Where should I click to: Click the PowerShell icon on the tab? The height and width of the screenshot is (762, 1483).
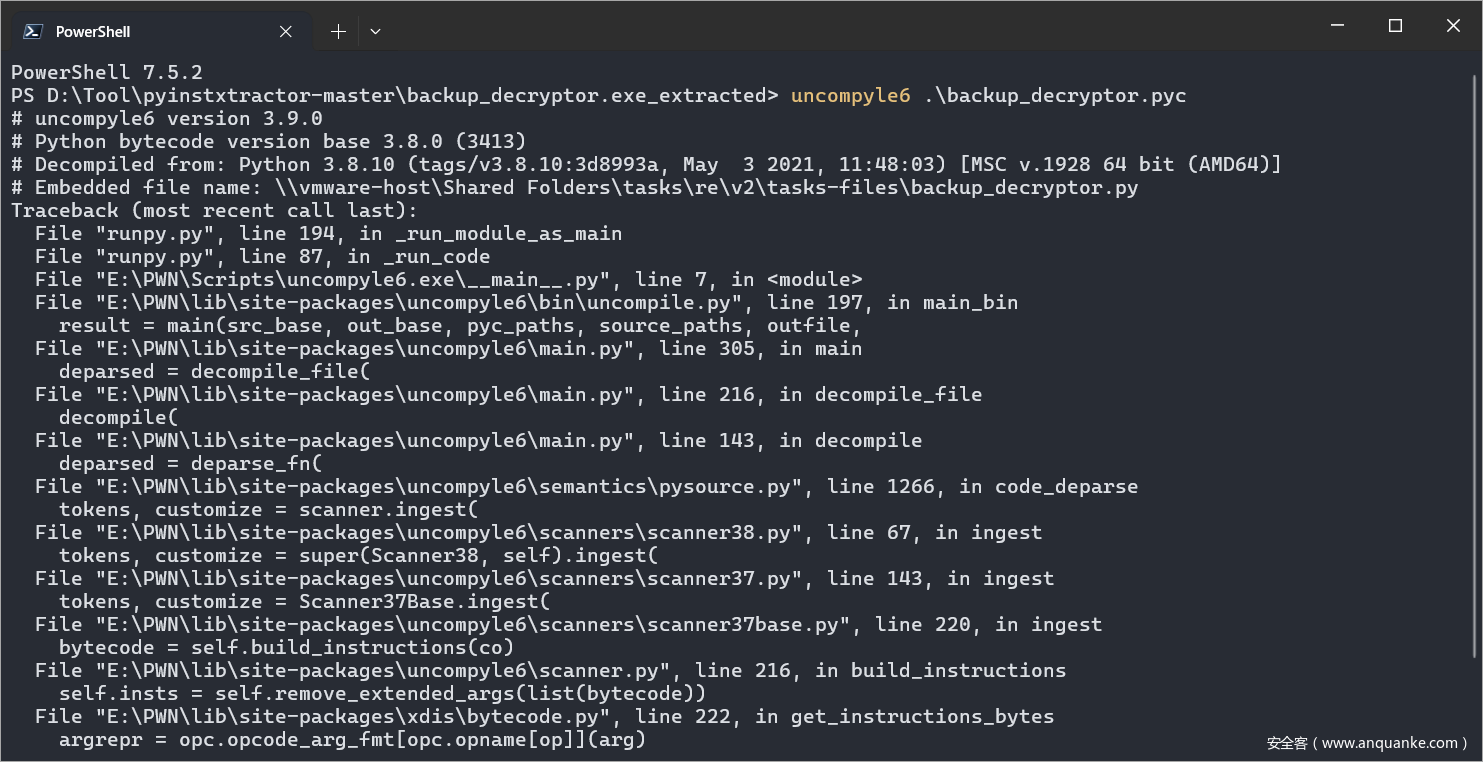[x=33, y=31]
